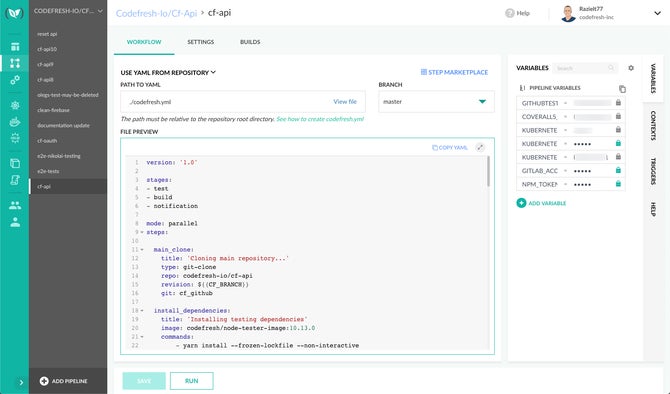
Task: Click the Add Variable plus icon
Action: (x=521, y=203)
